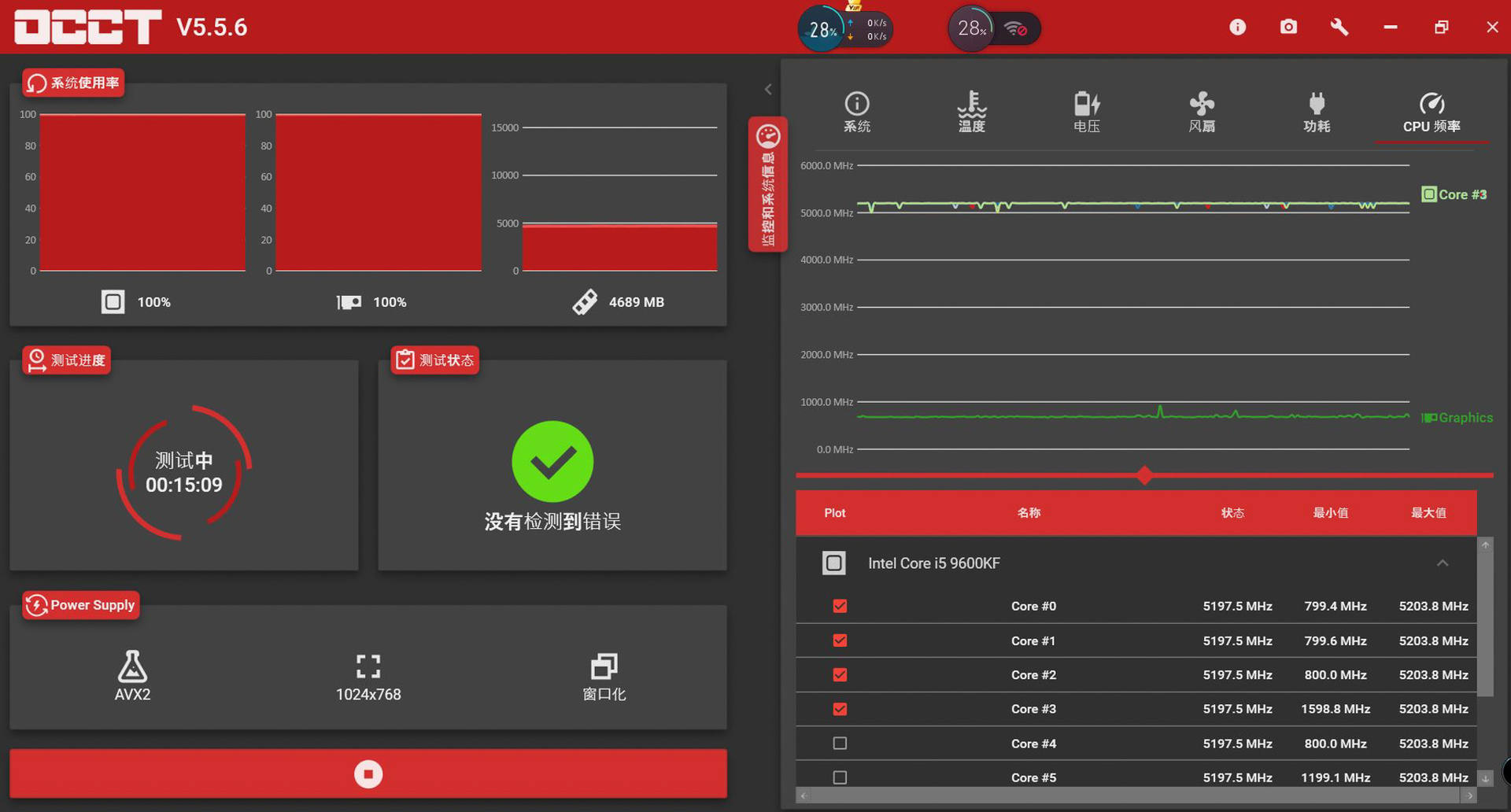This screenshot has height=812, width=1511.
Task: Minimize the OCCT window
Action: point(1391,28)
